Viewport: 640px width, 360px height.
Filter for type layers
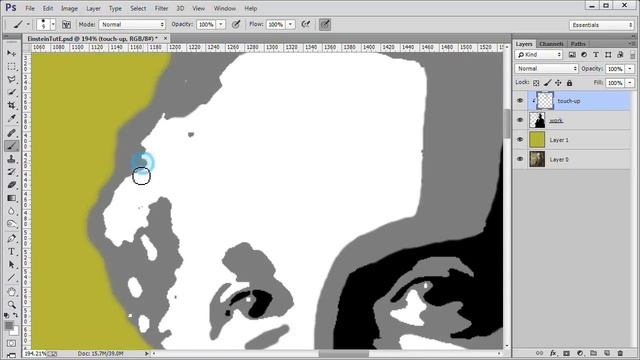pyautogui.click(x=596, y=55)
